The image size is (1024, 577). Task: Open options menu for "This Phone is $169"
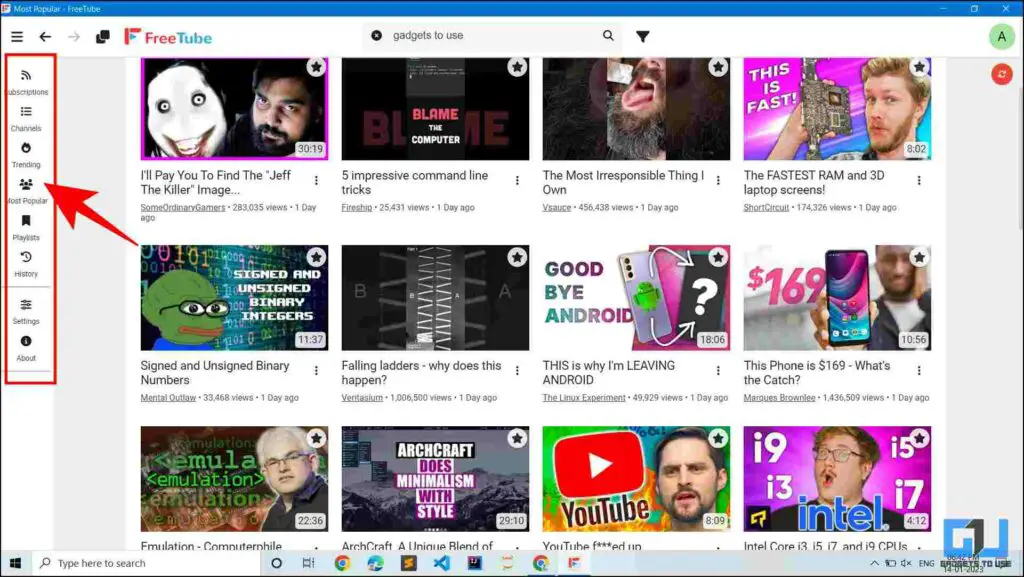[x=920, y=371]
